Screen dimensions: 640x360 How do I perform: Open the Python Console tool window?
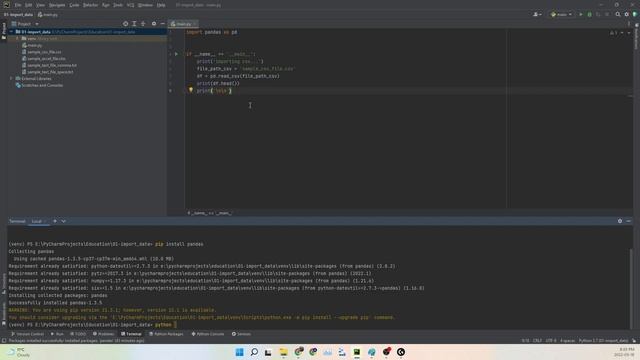click(208, 334)
